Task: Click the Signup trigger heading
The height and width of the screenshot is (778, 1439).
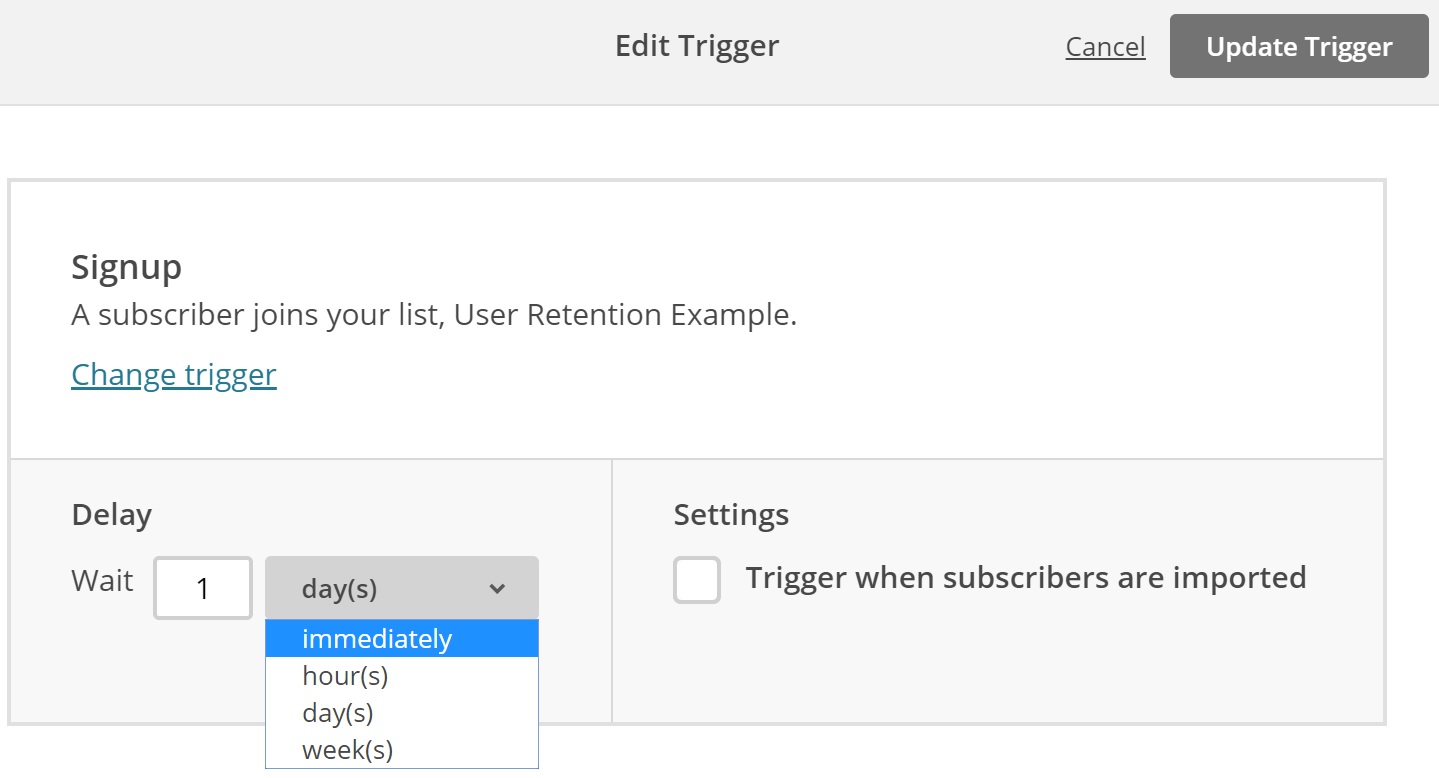Action: tap(126, 267)
